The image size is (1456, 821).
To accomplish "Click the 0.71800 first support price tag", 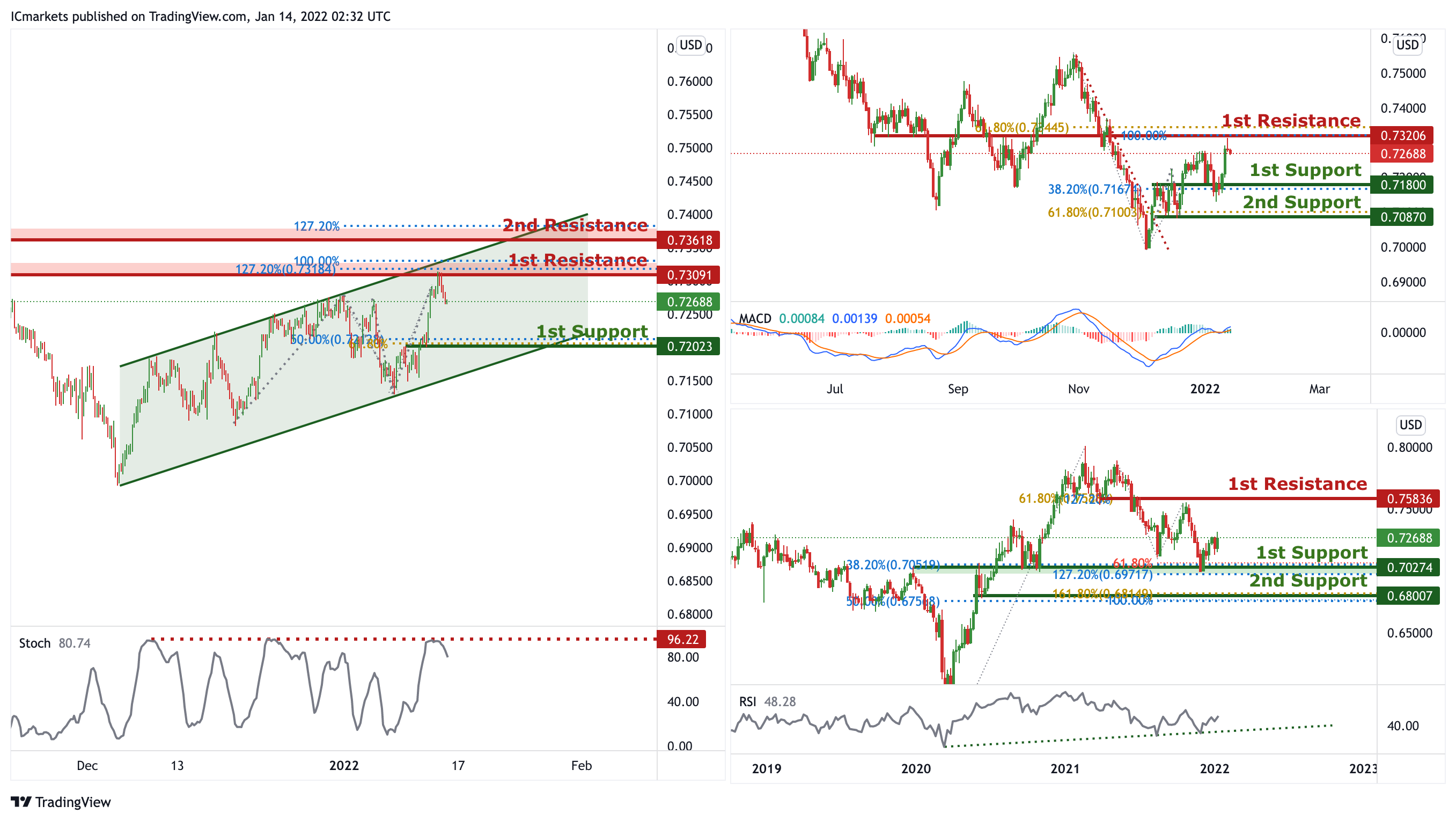I will point(1402,185).
